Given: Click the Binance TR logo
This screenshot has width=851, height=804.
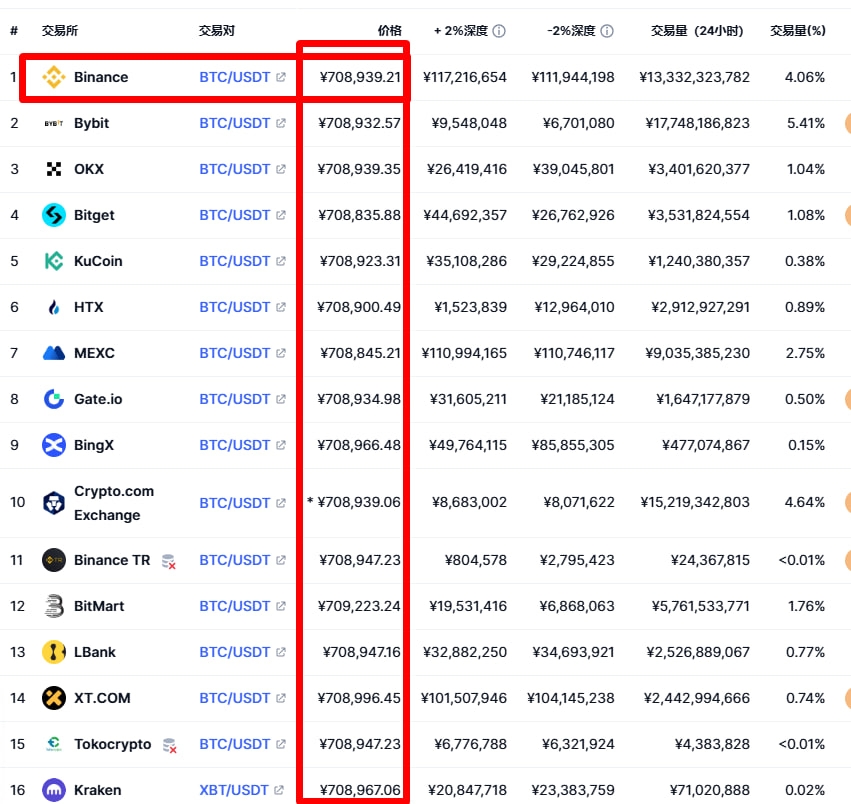Looking at the screenshot, I should point(54,560).
